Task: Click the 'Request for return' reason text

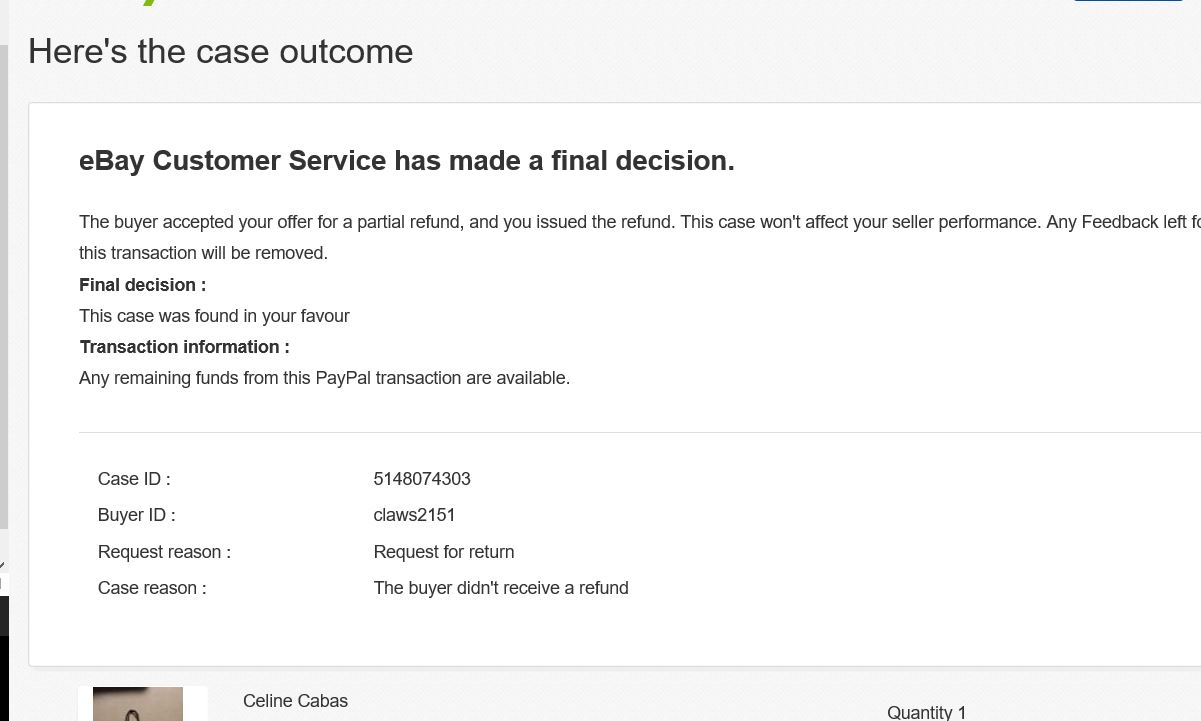Action: tap(443, 552)
